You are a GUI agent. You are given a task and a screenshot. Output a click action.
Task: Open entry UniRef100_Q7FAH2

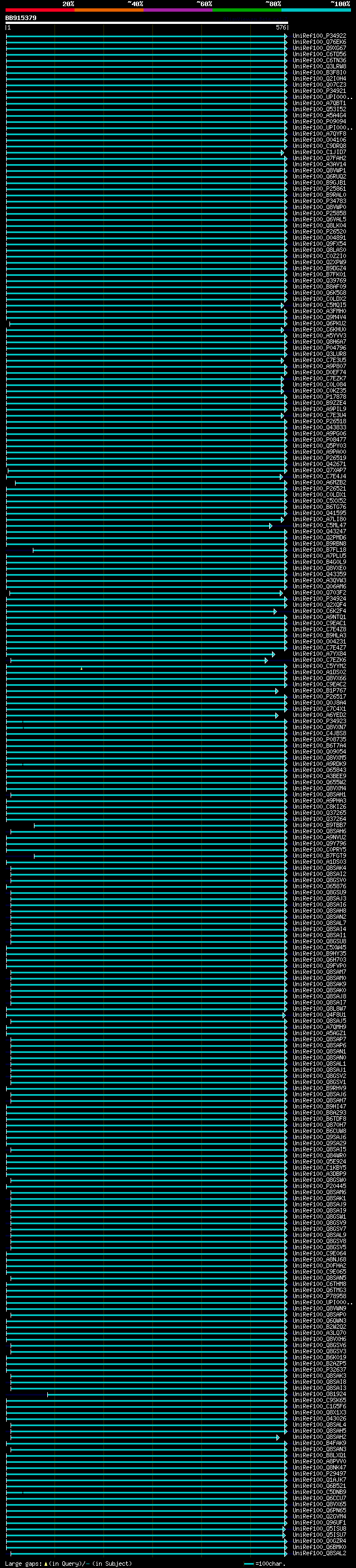pyautogui.click(x=319, y=159)
